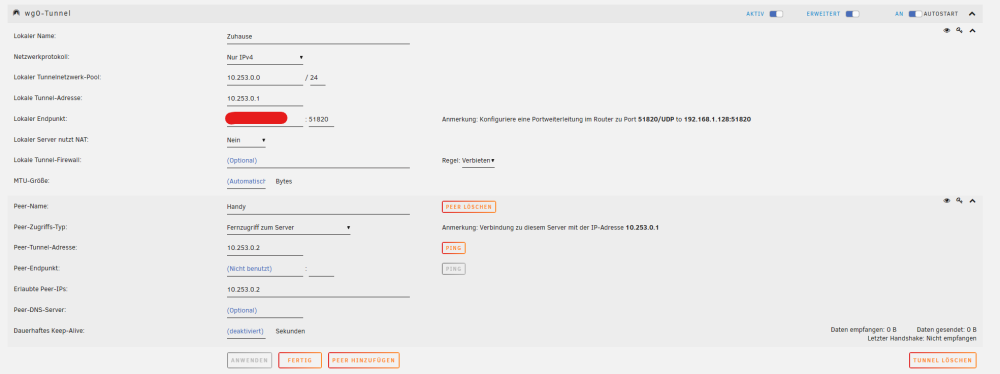The image size is (1000, 374).
Task: Toggle the AKTIV switch
Action: tap(776, 13)
